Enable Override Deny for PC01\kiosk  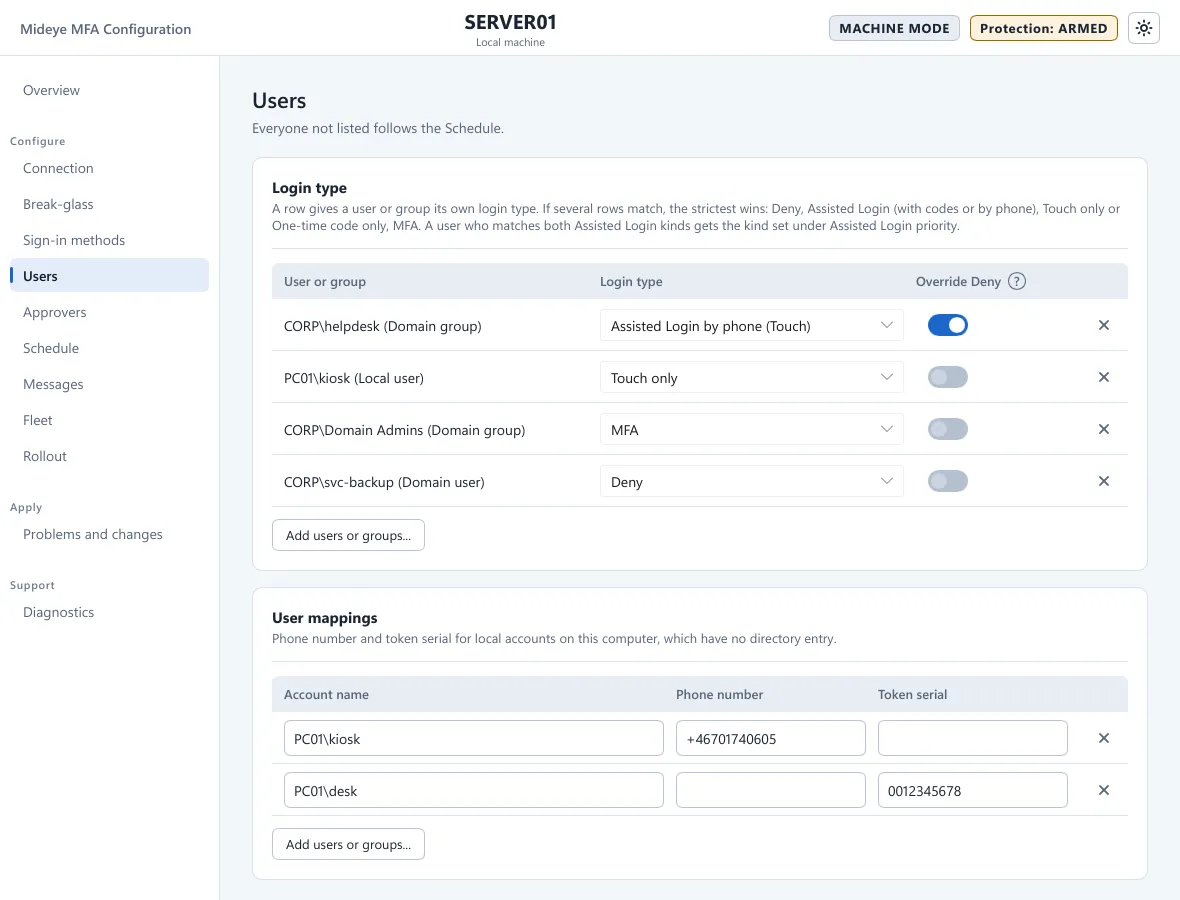947,377
